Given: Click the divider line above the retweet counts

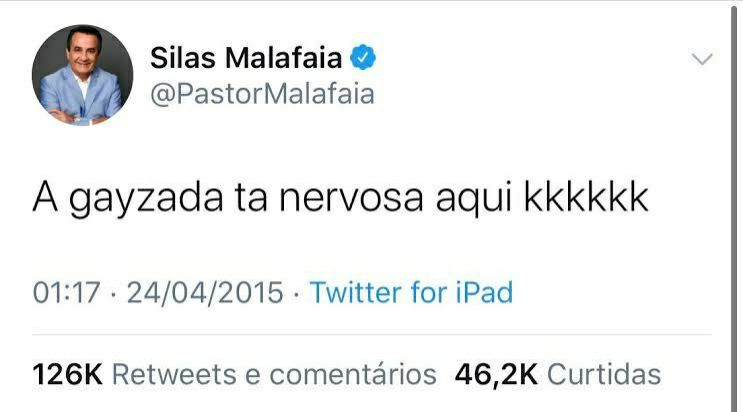Looking at the screenshot, I should point(372,335).
